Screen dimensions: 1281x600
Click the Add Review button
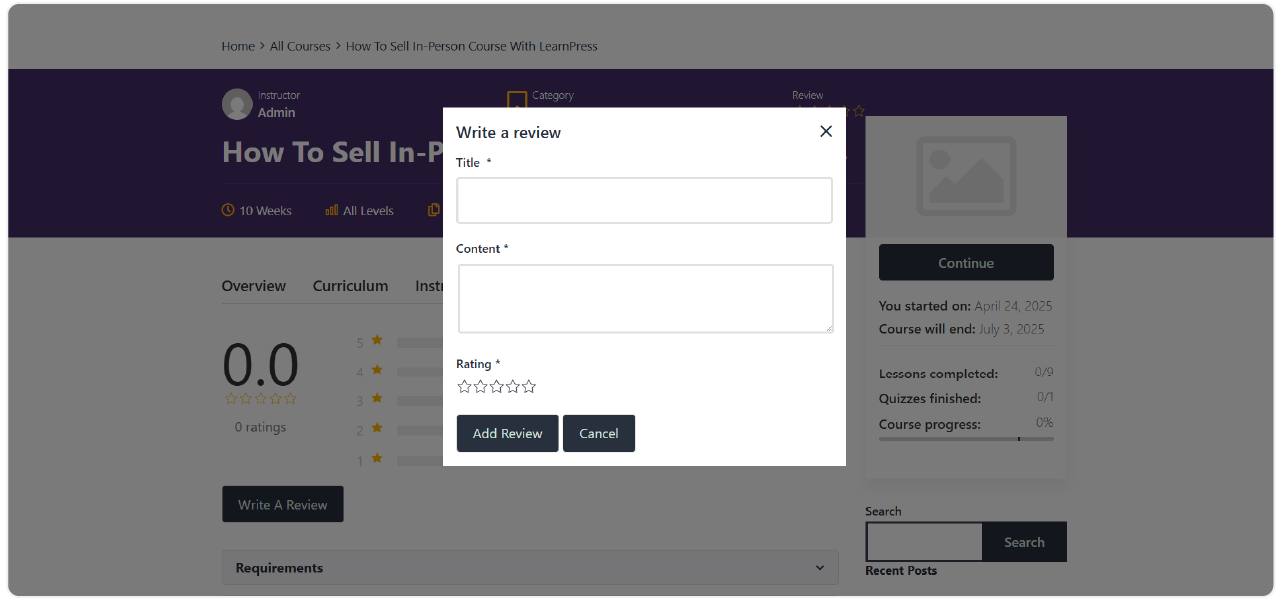507,433
